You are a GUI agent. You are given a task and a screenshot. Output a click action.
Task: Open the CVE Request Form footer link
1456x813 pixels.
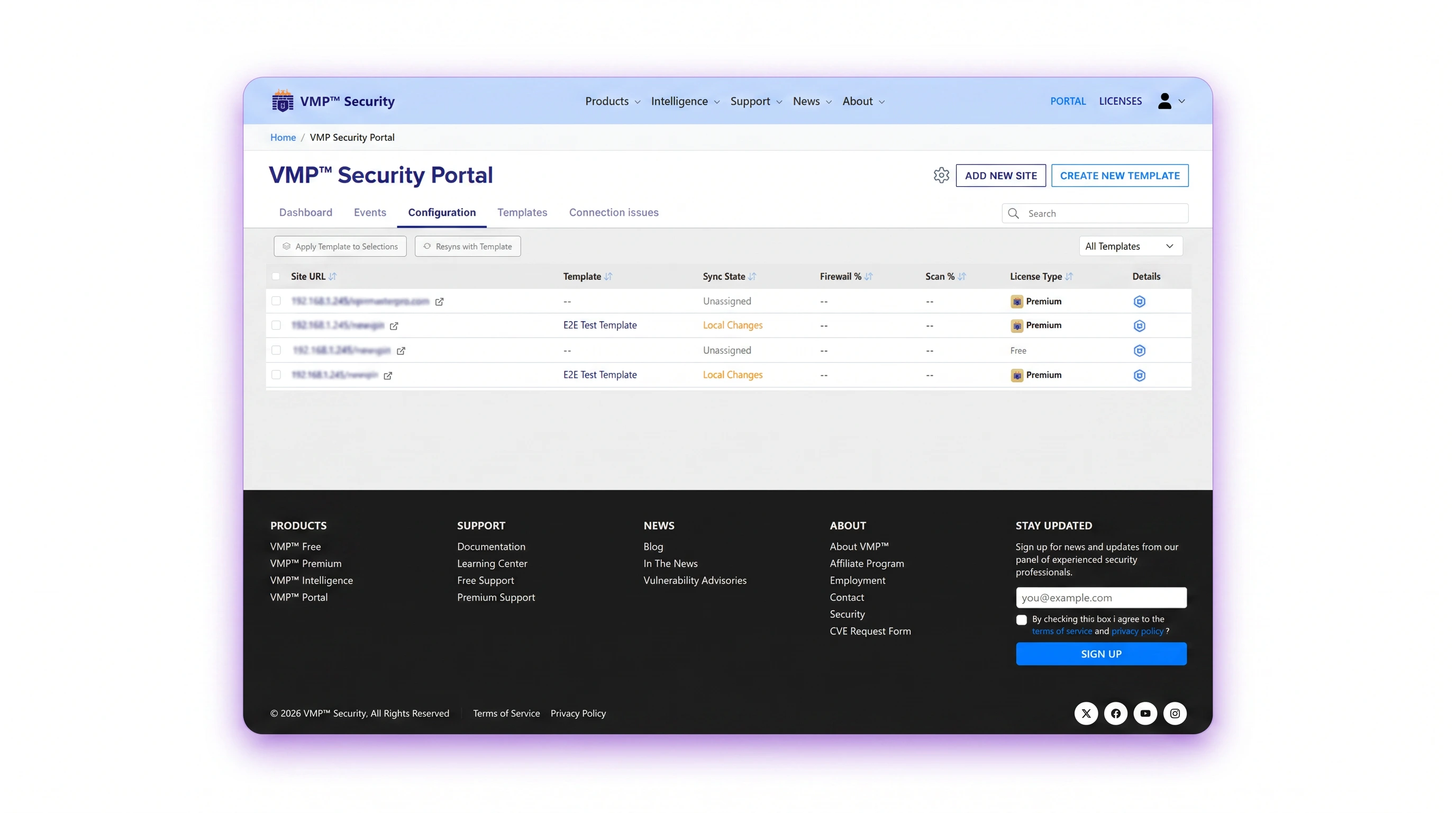tap(870, 631)
